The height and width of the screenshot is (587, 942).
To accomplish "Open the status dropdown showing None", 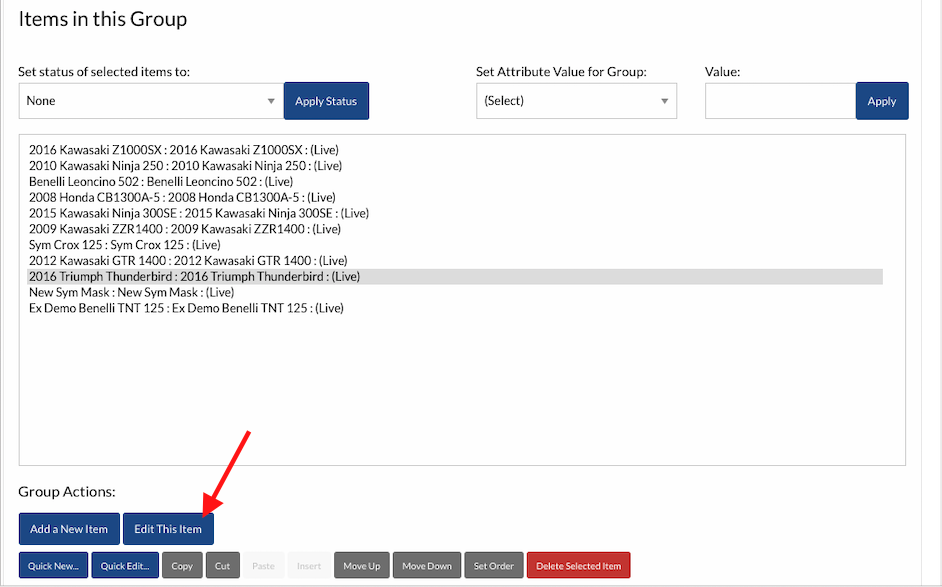I will click(150, 101).
